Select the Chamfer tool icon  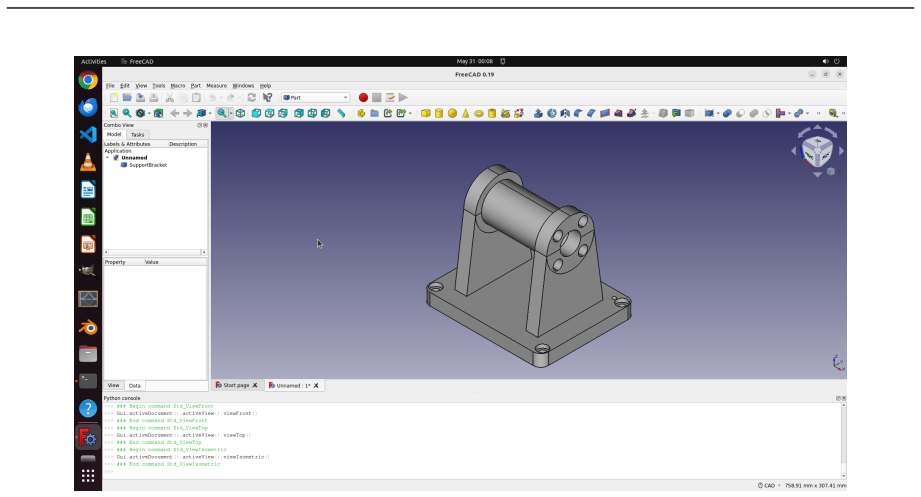pyautogui.click(x=591, y=113)
